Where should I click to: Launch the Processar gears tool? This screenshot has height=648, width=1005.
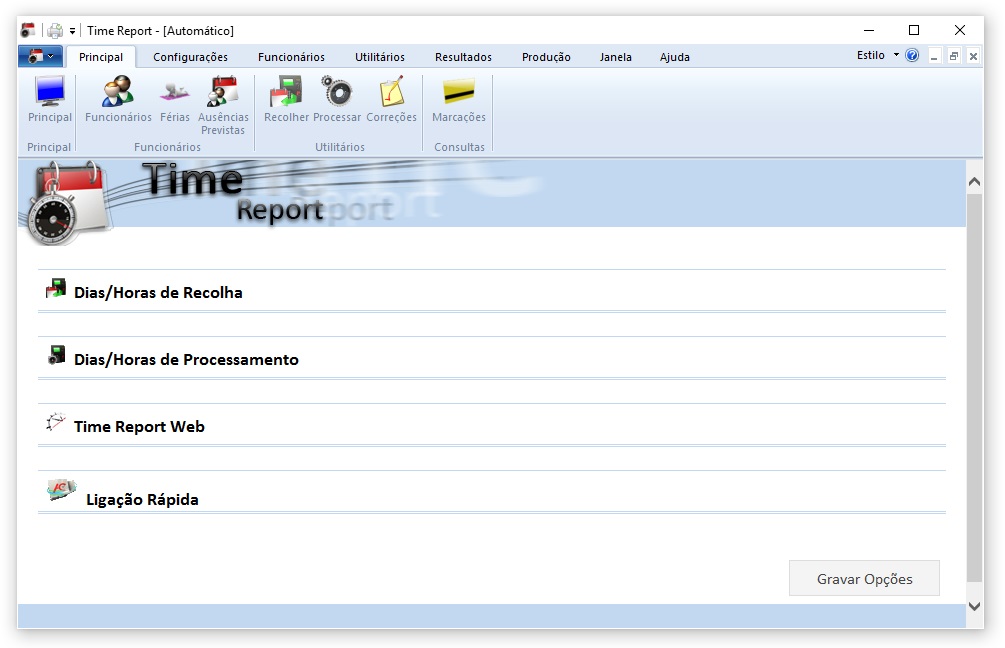pos(336,99)
